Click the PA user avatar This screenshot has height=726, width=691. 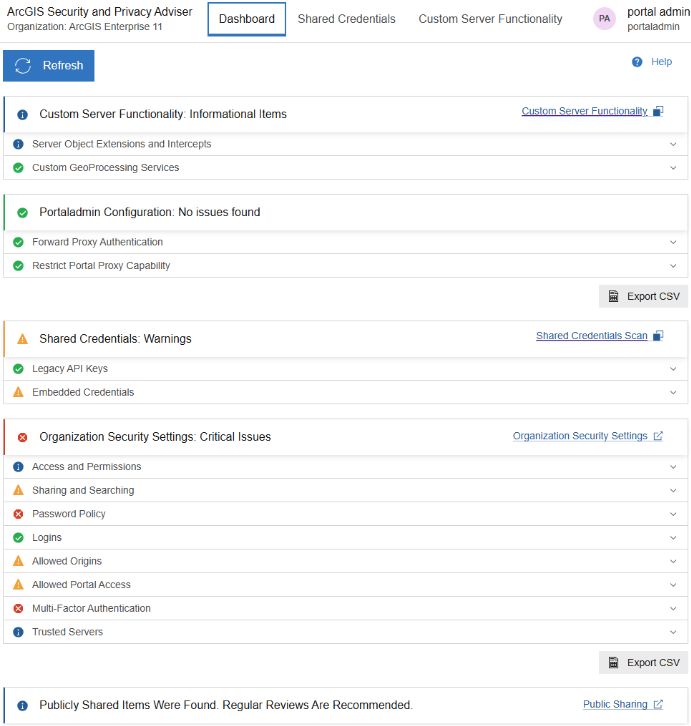(604, 19)
